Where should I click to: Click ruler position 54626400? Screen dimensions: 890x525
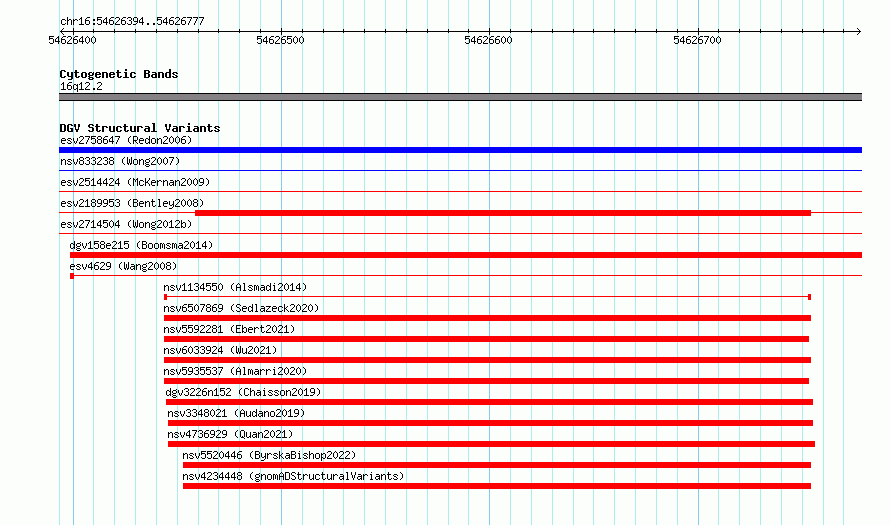[73, 40]
